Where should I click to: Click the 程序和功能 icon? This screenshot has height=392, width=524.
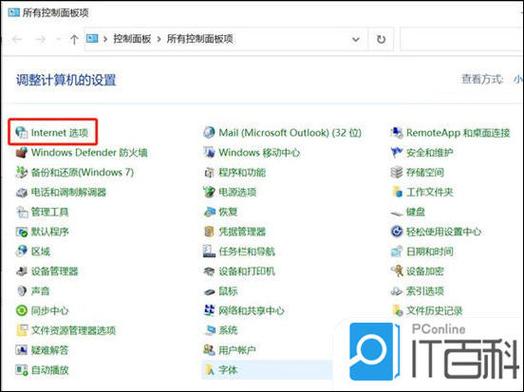click(x=209, y=172)
